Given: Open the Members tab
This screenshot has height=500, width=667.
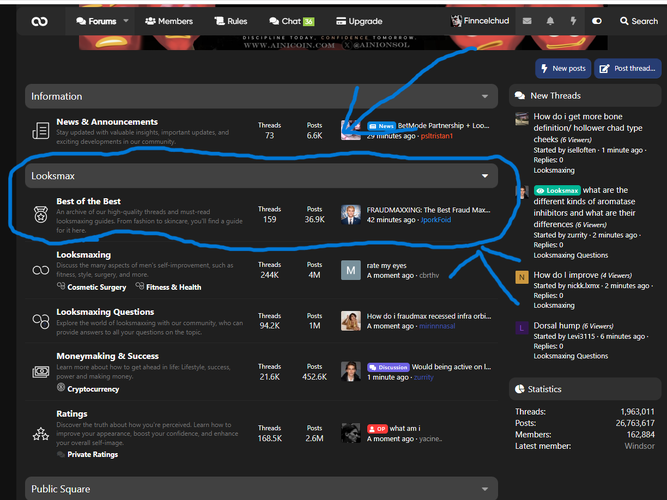Looking at the screenshot, I should click(x=168, y=21).
